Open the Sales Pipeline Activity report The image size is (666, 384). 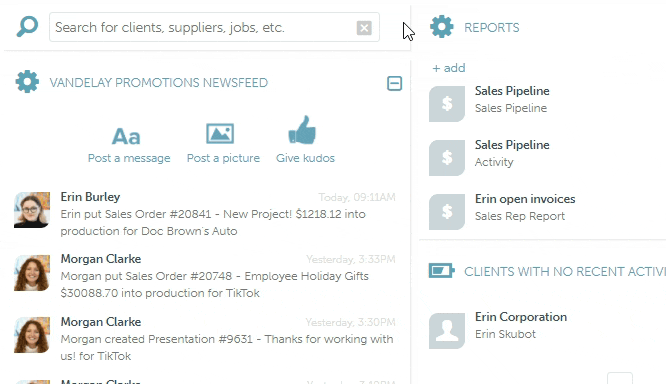click(x=512, y=153)
